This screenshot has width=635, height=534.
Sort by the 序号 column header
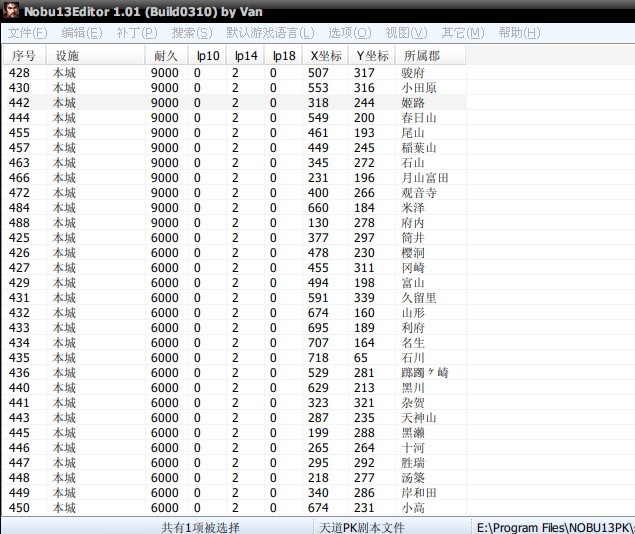24,55
